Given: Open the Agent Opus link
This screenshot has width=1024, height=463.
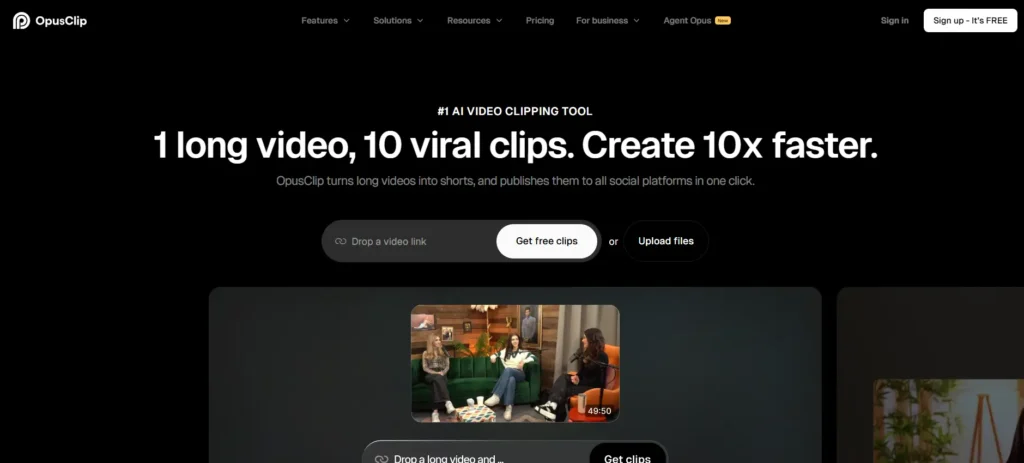Looking at the screenshot, I should click(x=687, y=20).
